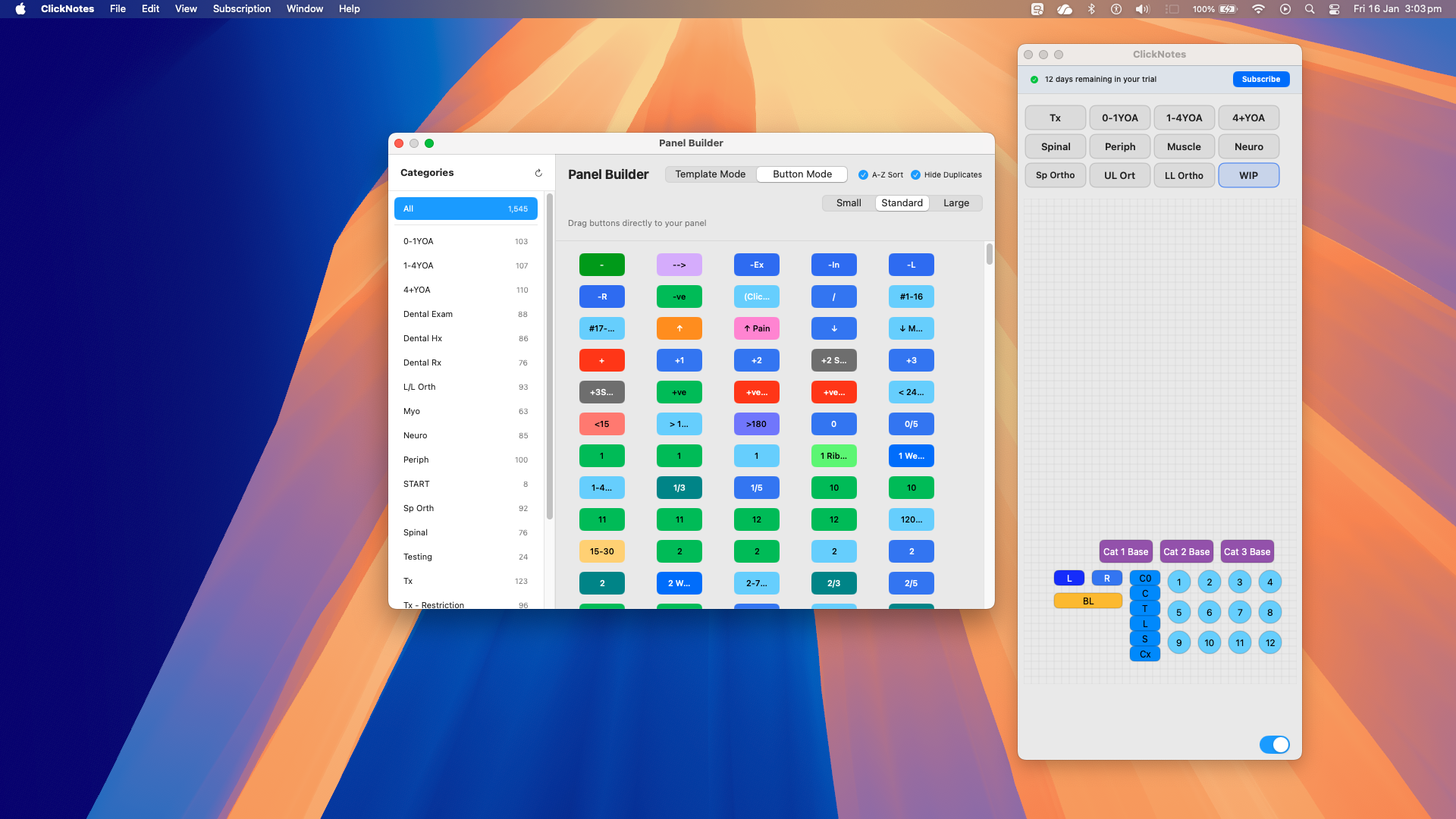Click the >180 button

pyautogui.click(x=757, y=424)
